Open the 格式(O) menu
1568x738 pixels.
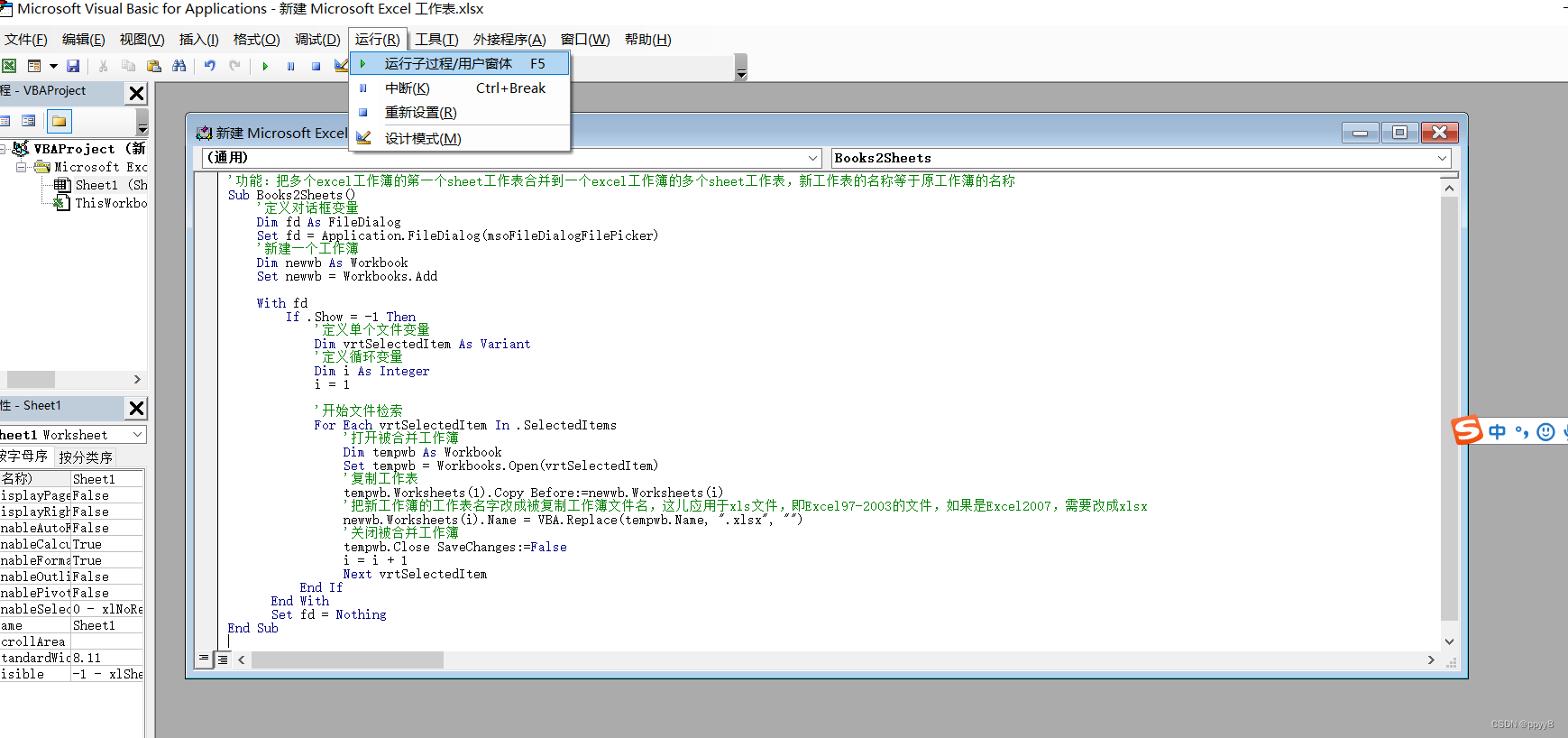pyautogui.click(x=256, y=40)
